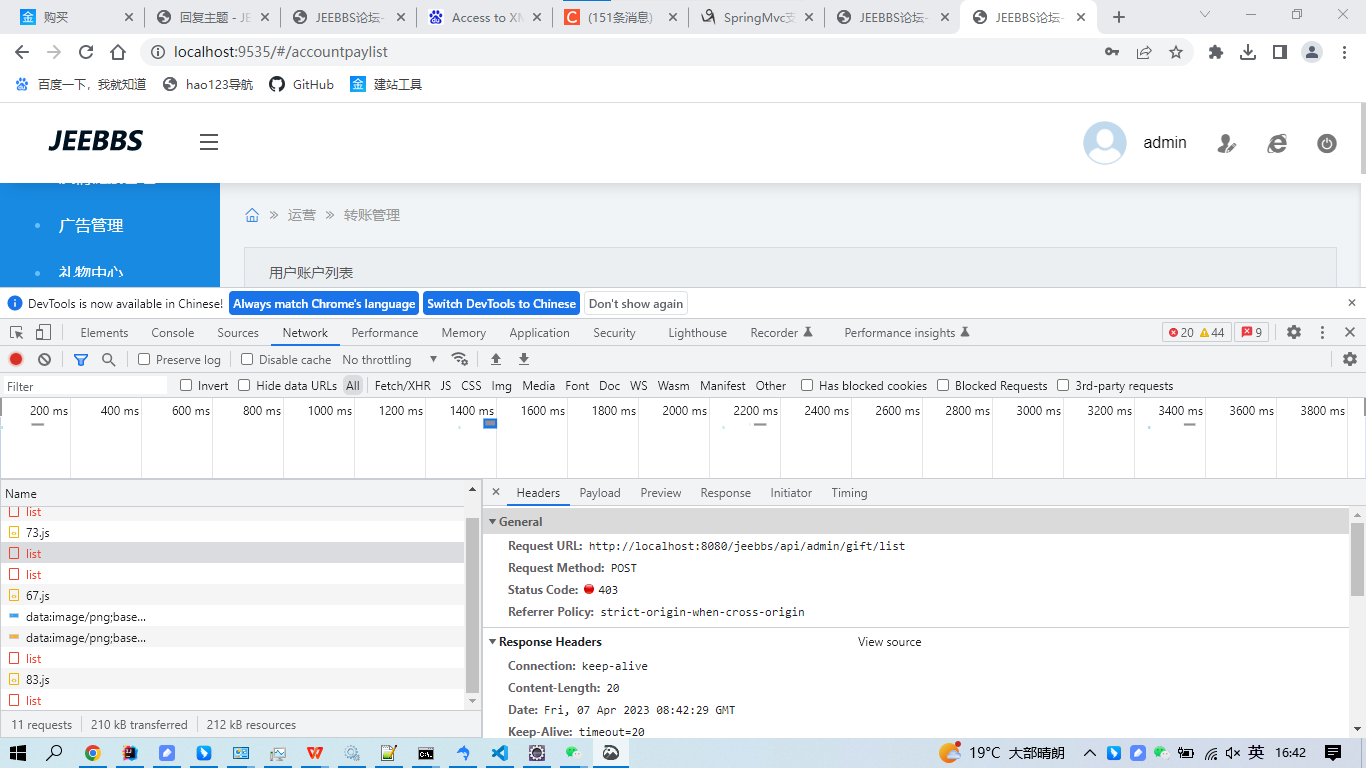Click the JEEBBS hamburger menu icon

point(208,142)
